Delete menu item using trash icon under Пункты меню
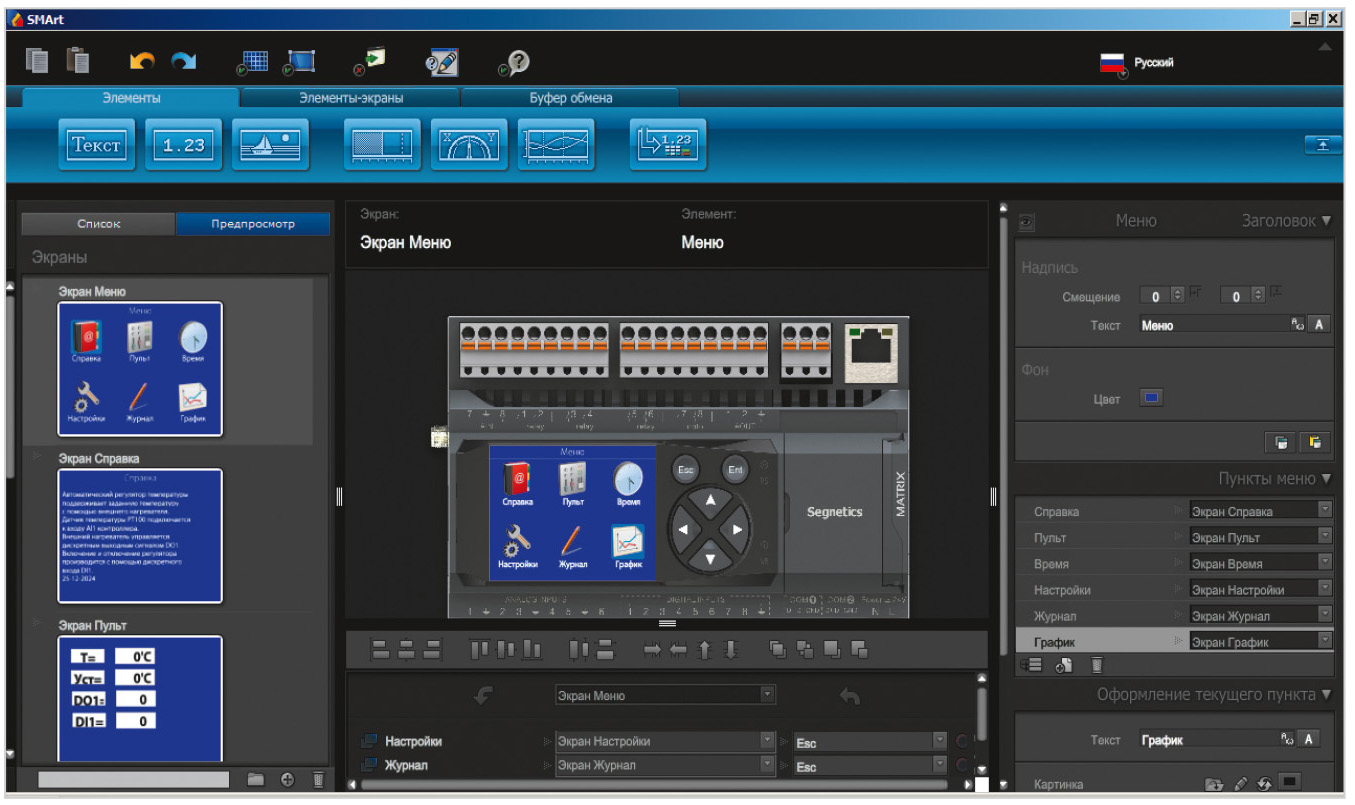This screenshot has height=805, width=1355. coord(1097,665)
